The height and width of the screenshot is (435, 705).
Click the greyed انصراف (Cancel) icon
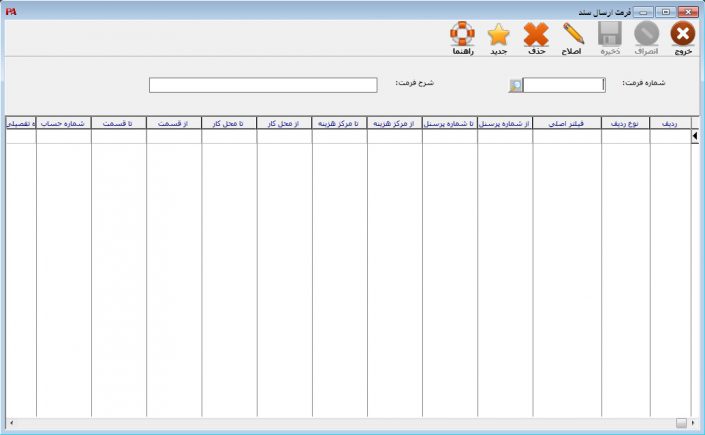(x=646, y=36)
